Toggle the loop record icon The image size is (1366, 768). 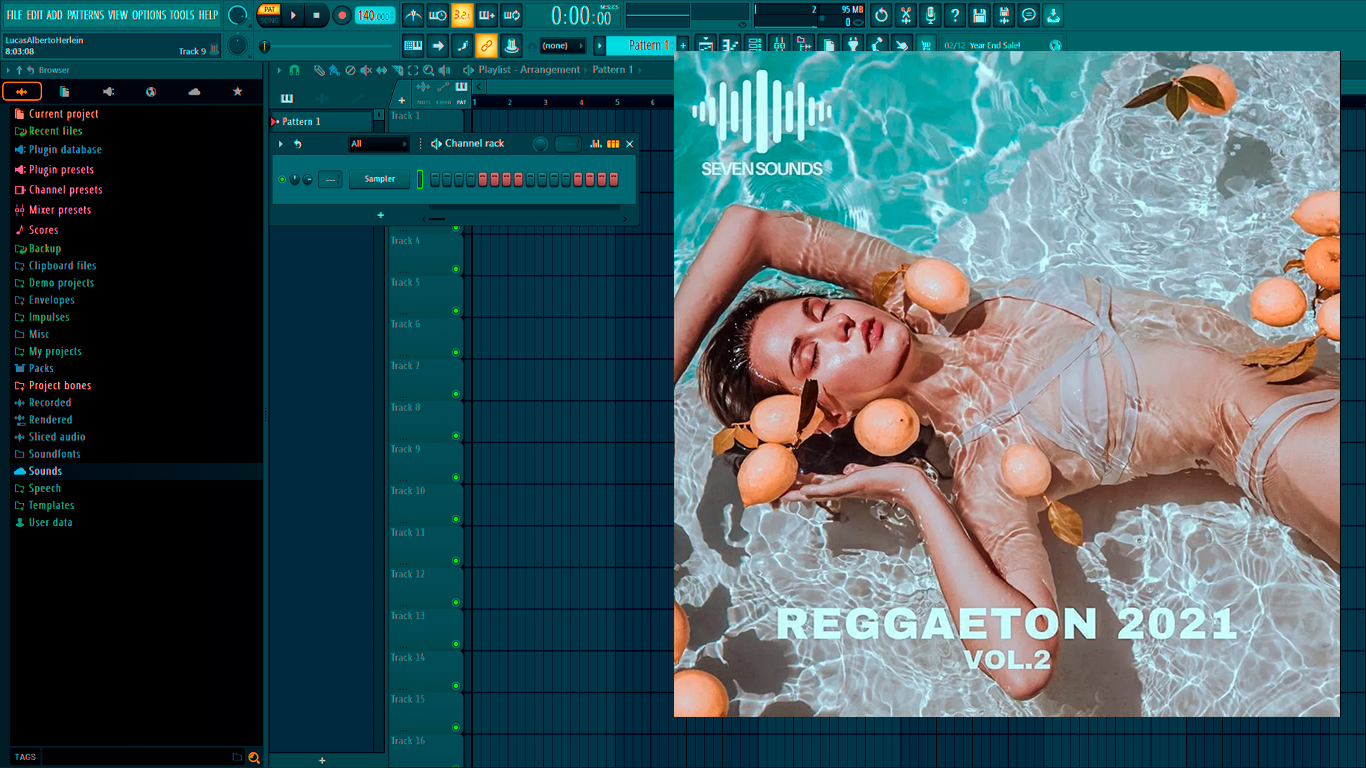[x=511, y=15]
